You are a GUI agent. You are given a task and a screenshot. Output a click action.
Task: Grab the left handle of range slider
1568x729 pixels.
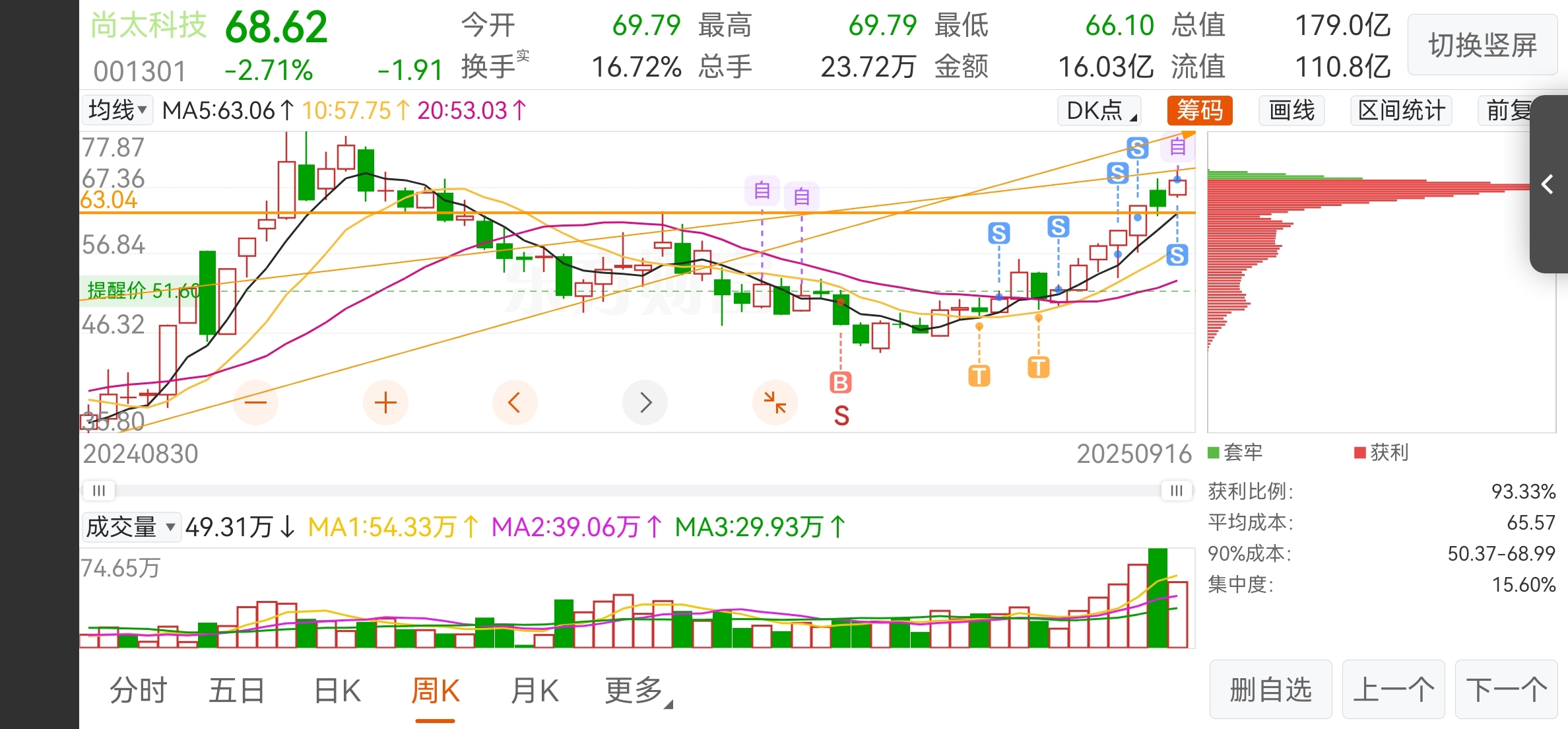click(x=99, y=491)
